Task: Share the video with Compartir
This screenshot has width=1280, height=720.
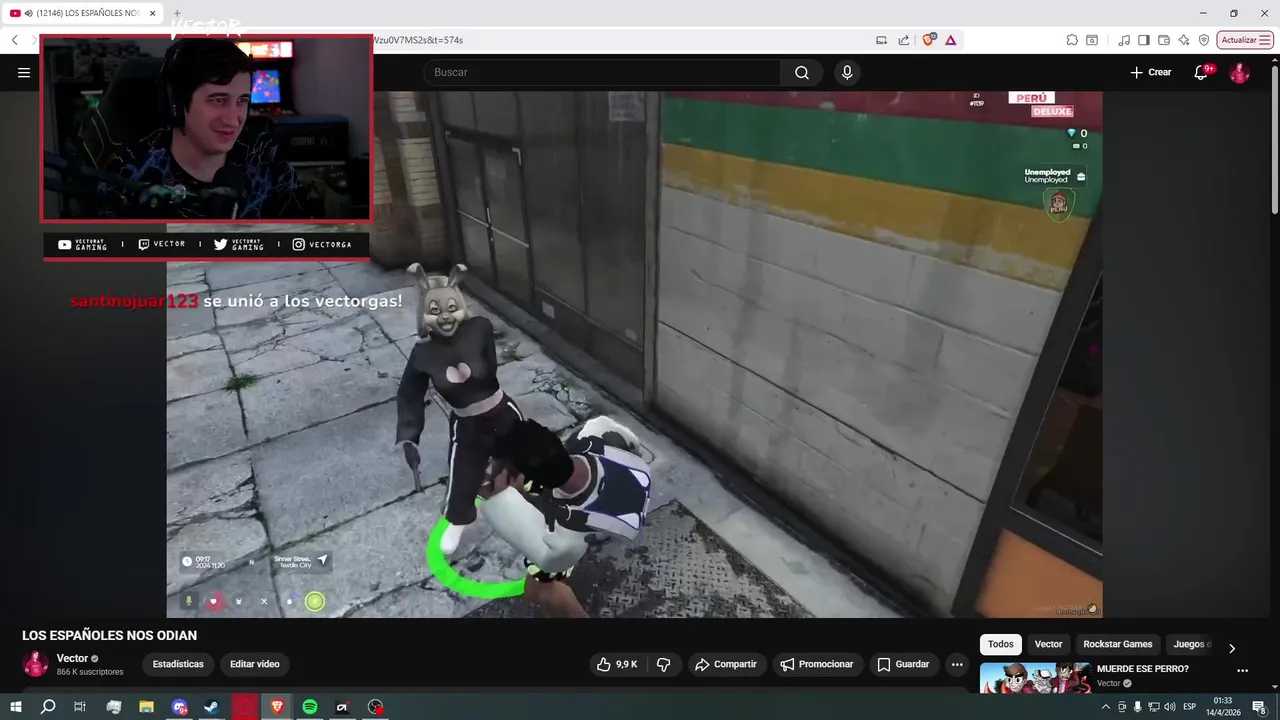Action: coord(726,664)
